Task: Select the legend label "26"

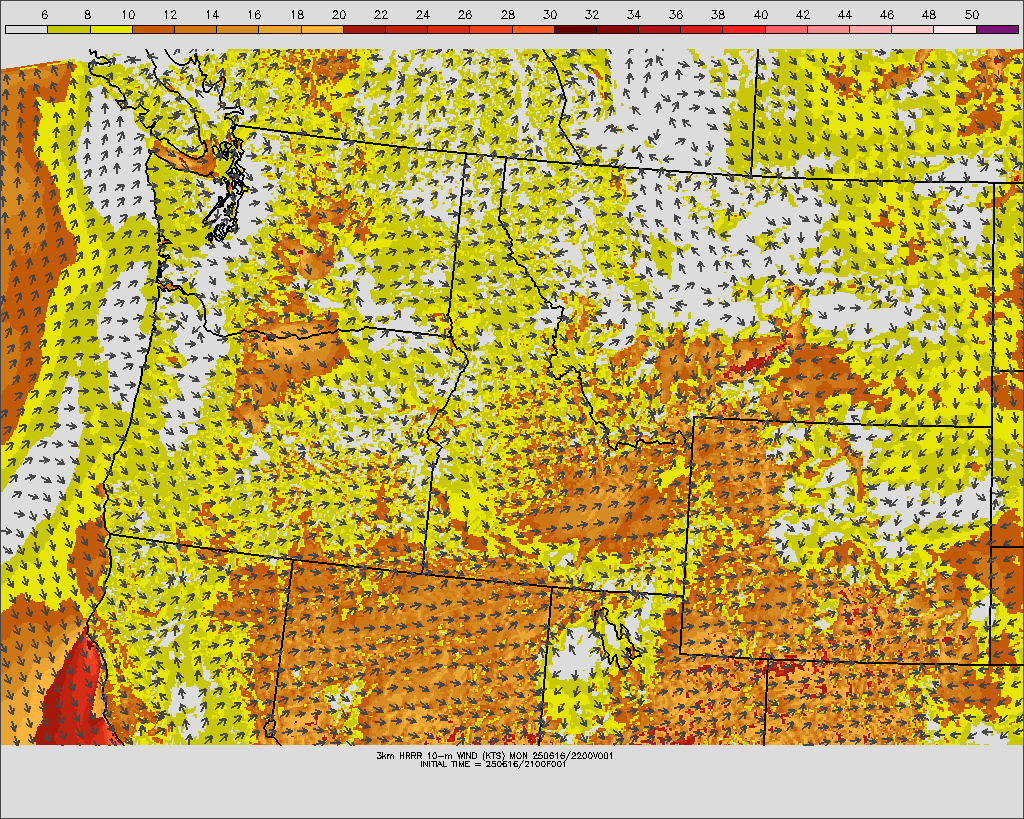Action: tap(465, 14)
